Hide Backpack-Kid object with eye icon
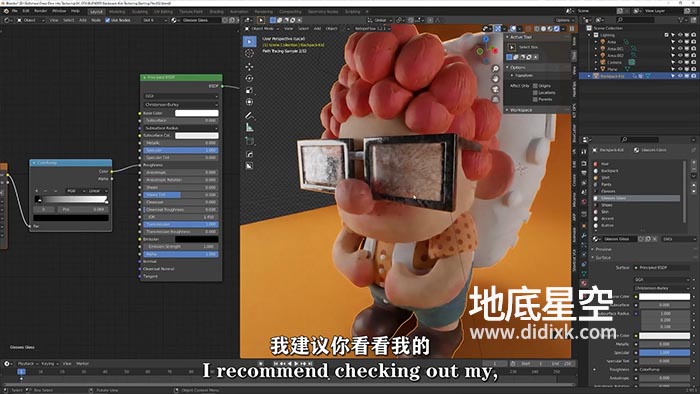The image size is (700, 394). (680, 76)
